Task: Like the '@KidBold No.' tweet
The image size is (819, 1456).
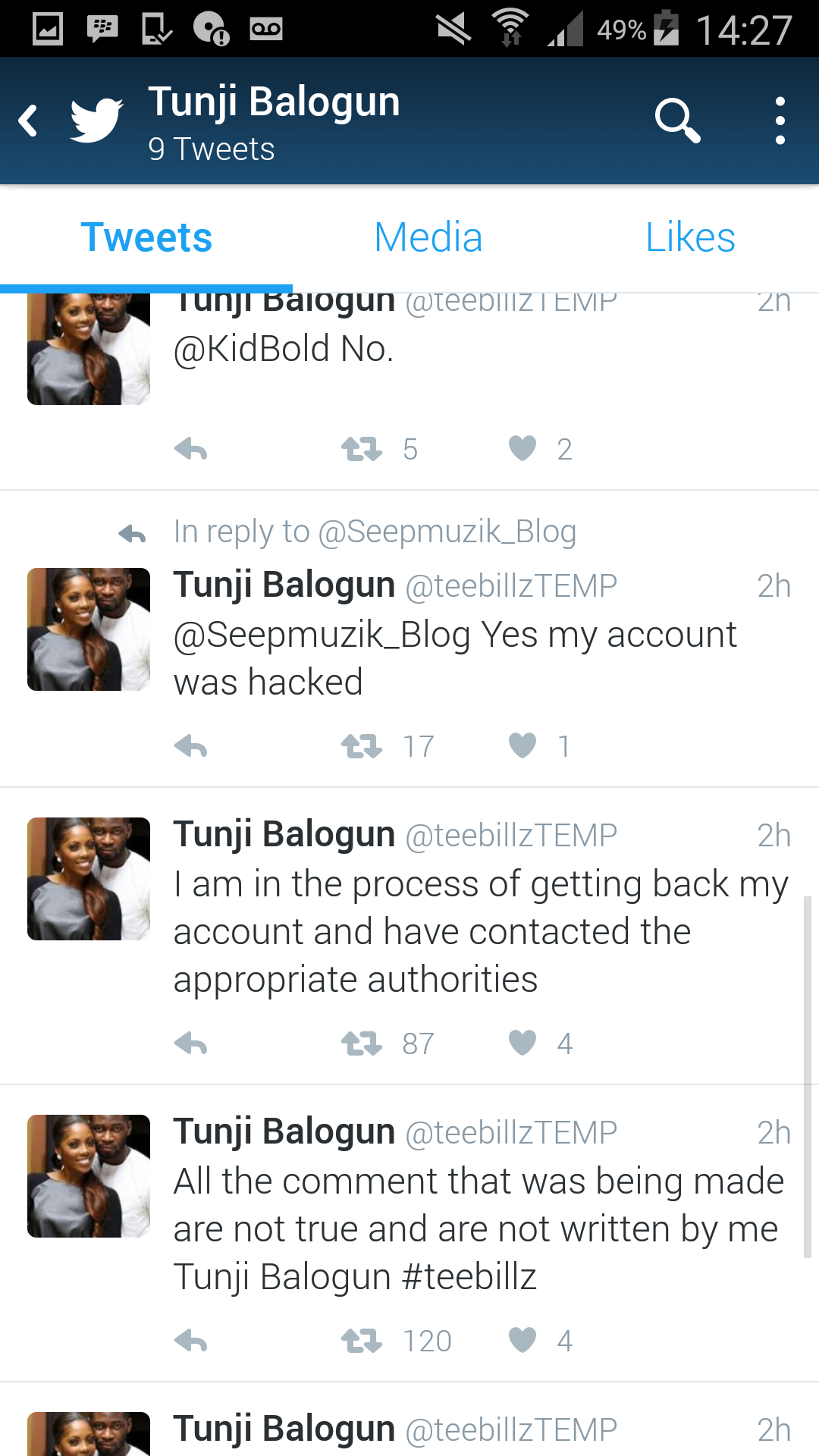Action: [522, 448]
